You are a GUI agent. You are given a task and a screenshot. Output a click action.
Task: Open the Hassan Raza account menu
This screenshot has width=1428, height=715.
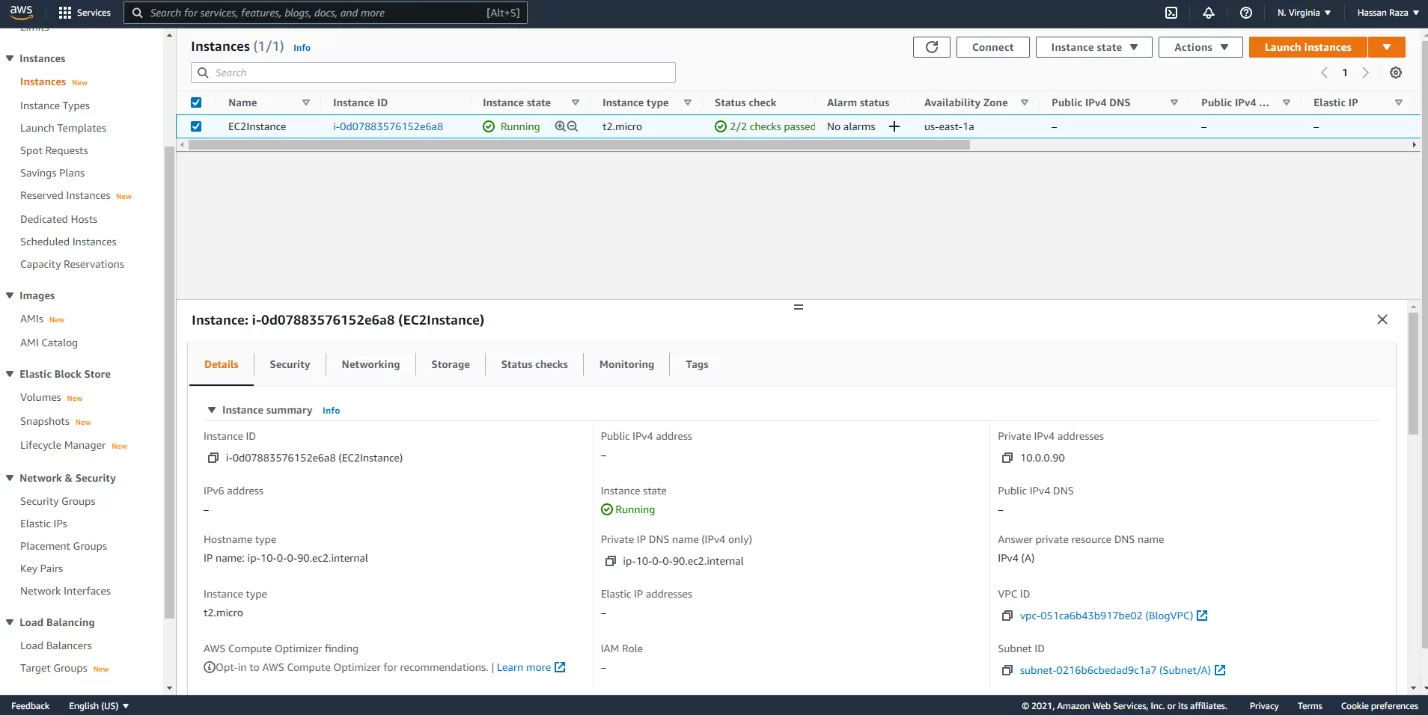tap(1390, 13)
